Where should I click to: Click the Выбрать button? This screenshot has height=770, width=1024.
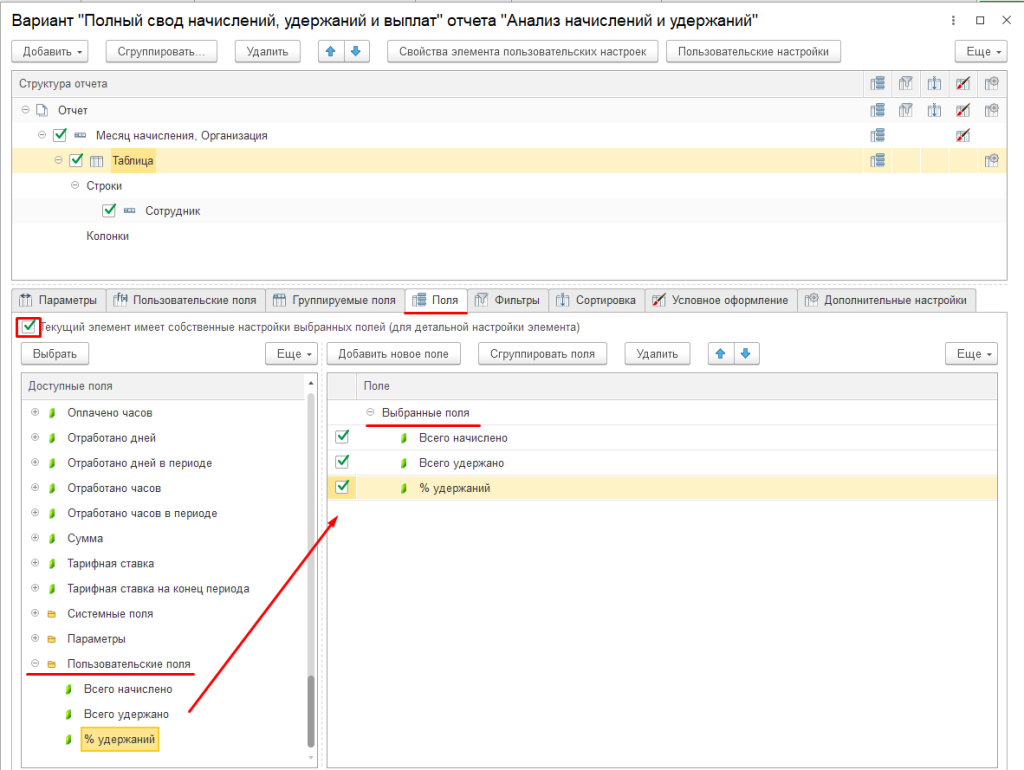[54, 353]
